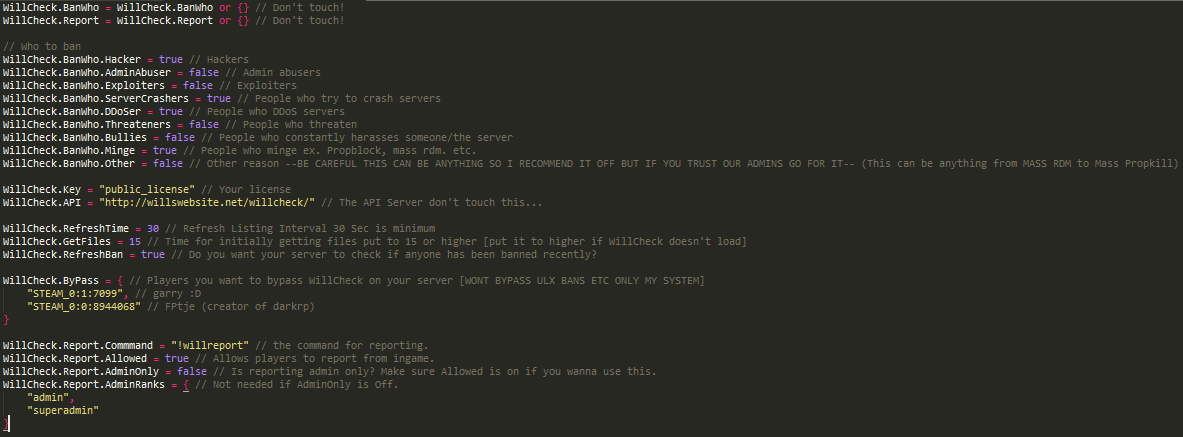1183x437 pixels.
Task: Click the true value on the BanWho.Hacker line
Action: [x=171, y=60]
